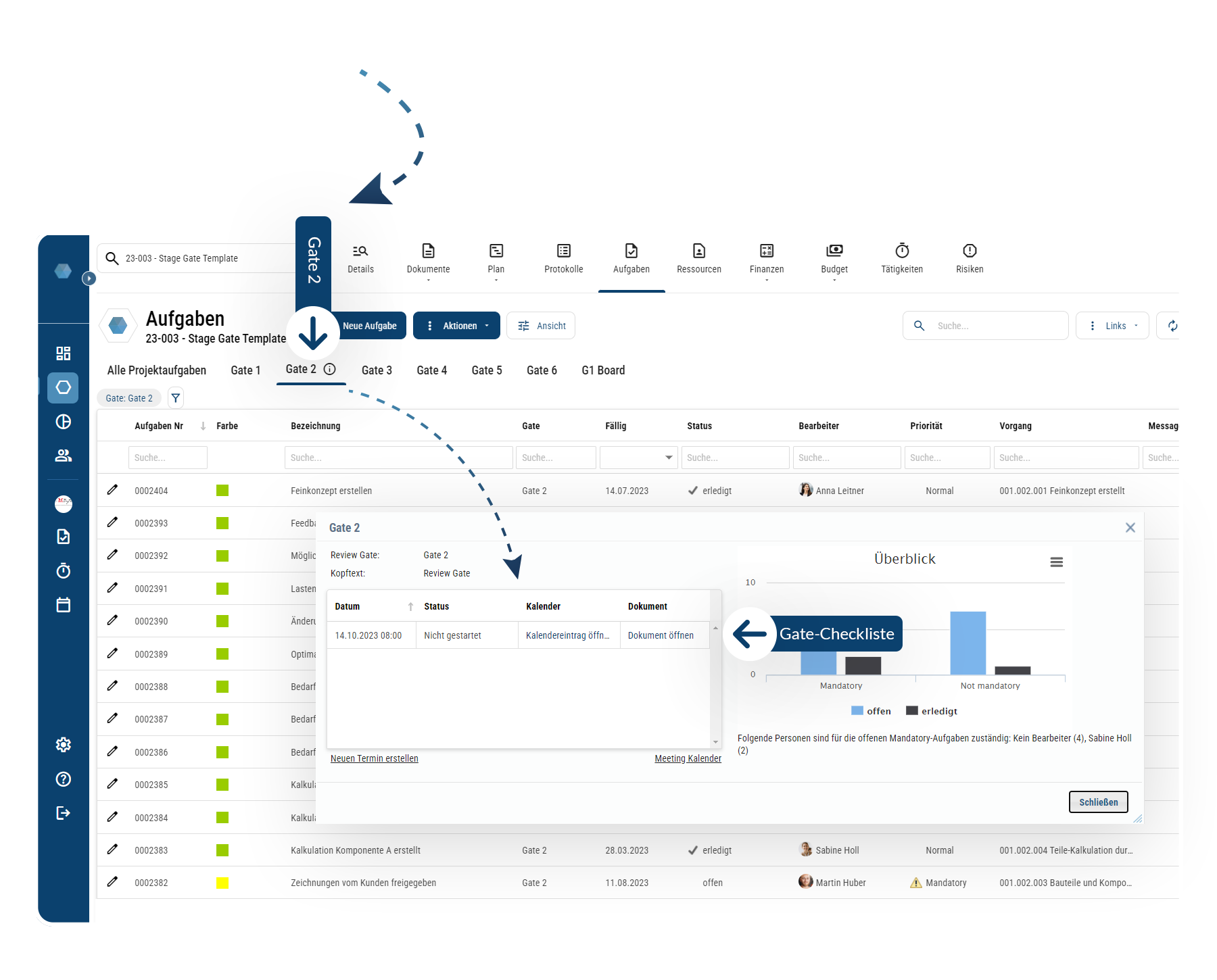The height and width of the screenshot is (980, 1217).
Task: Toggle erledigt series in chart legend
Action: click(932, 711)
